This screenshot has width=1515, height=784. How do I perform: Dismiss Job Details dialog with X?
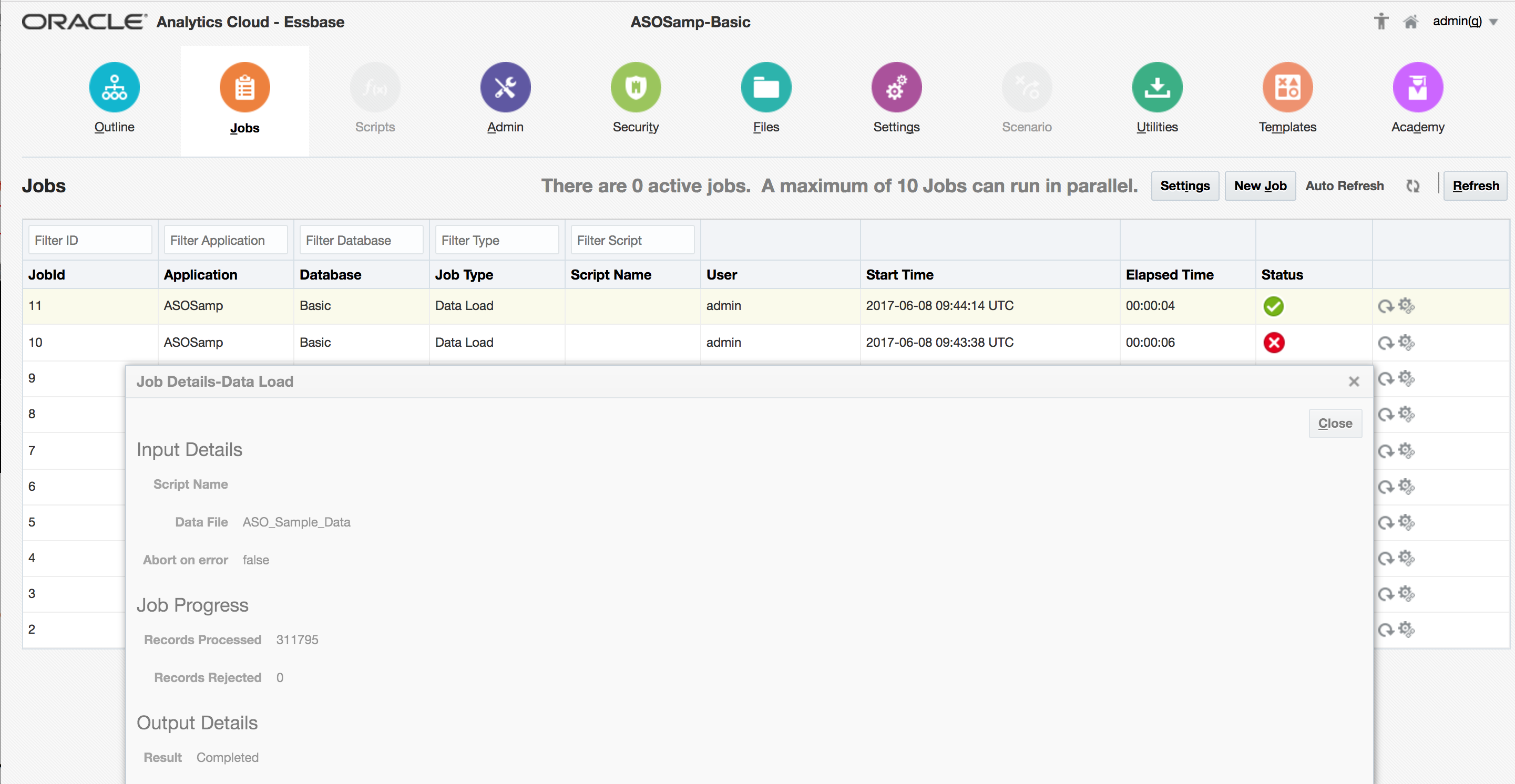click(1353, 381)
